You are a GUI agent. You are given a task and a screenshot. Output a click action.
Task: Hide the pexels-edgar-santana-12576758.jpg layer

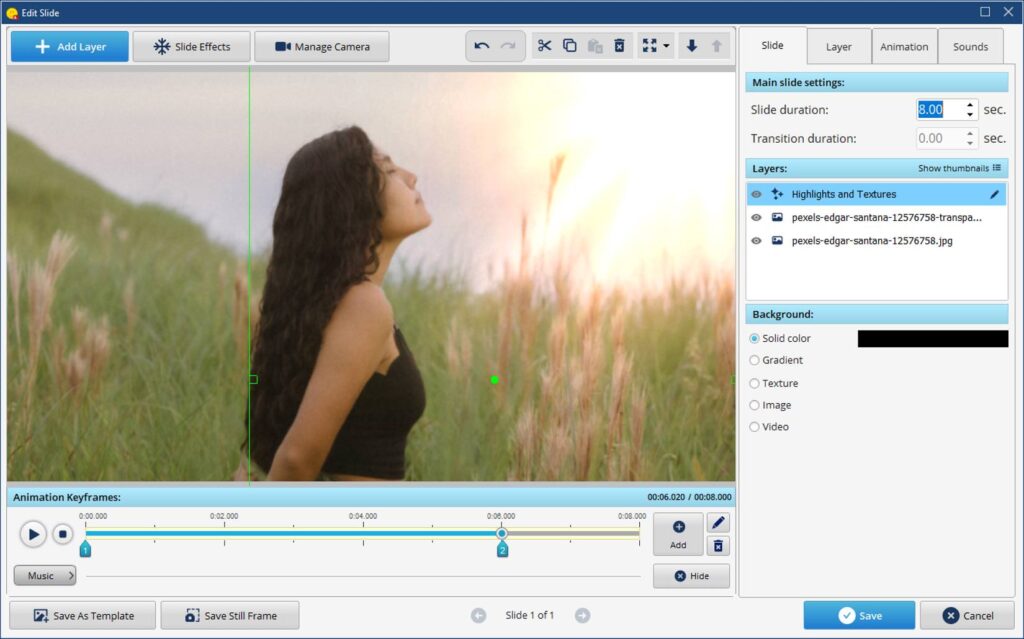point(756,240)
